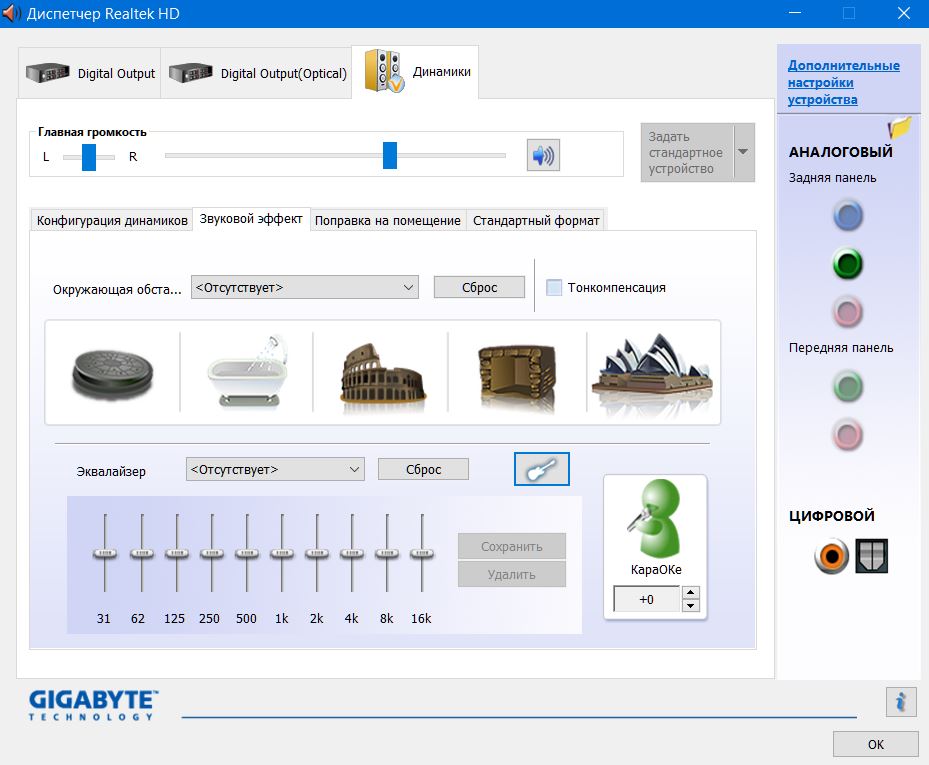
Task: Click the 16k equalizer slider
Action: 422,553
